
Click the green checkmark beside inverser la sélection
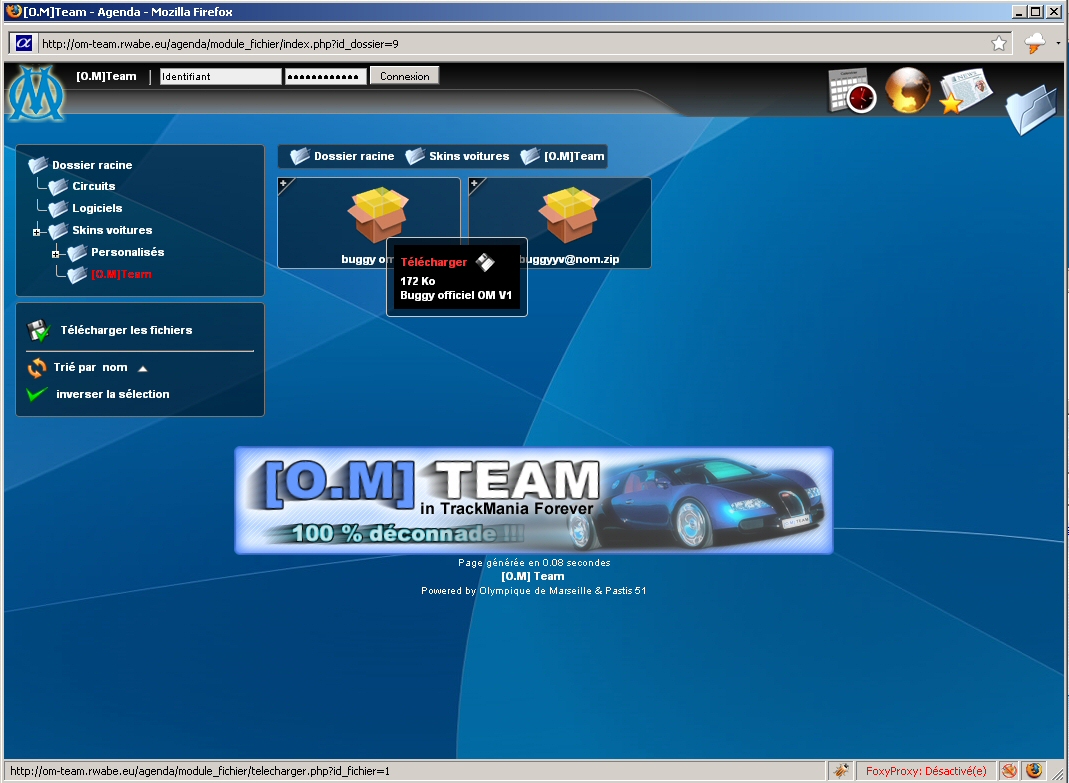(x=36, y=394)
